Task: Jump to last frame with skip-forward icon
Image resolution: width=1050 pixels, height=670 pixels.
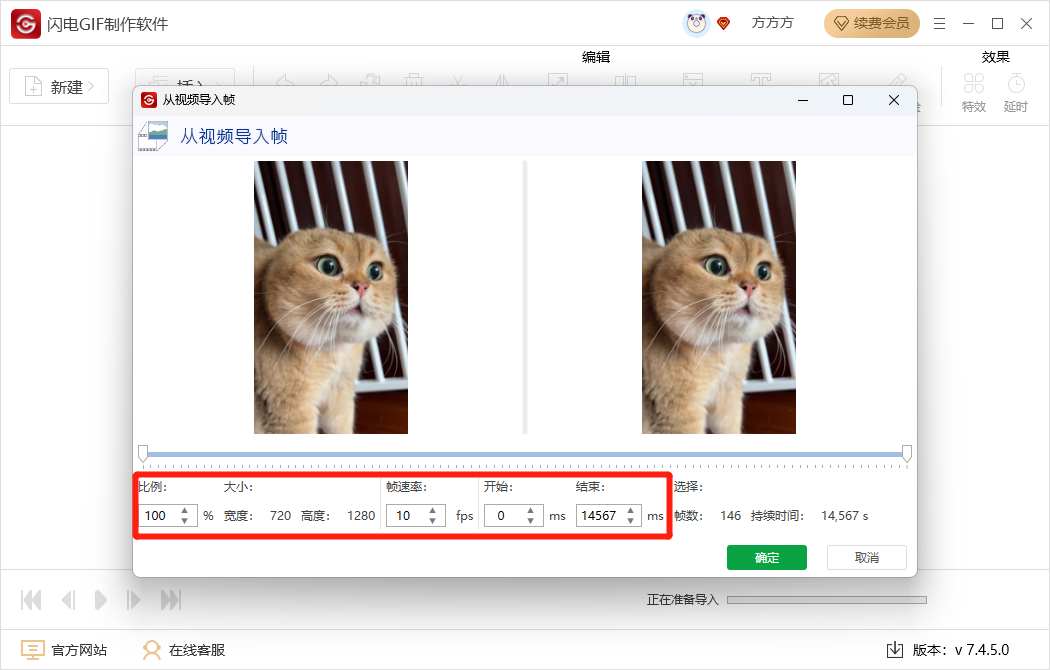Action: point(170,599)
